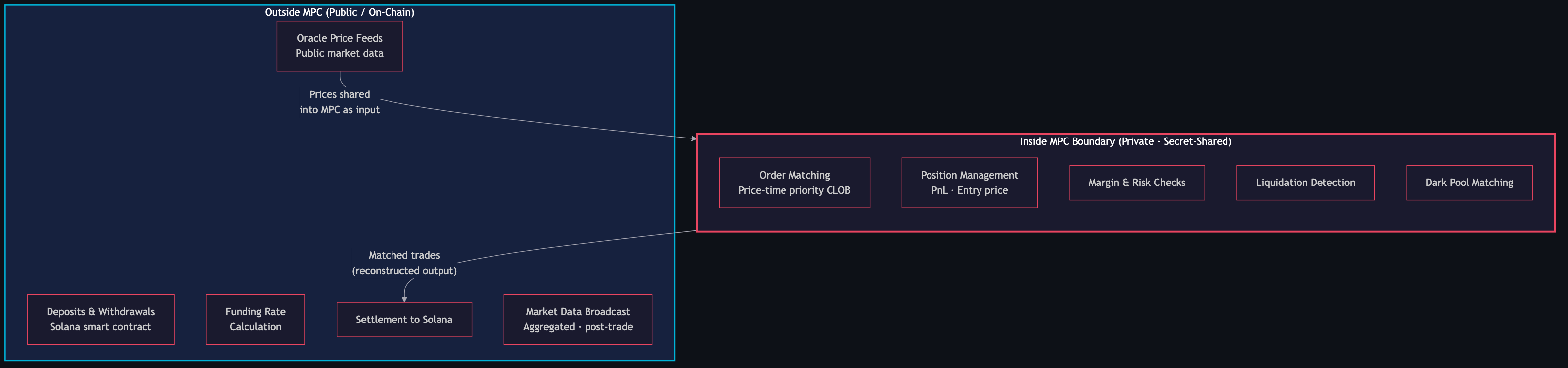Image resolution: width=1568 pixels, height=368 pixels.
Task: Click the Inside MPC Boundary title
Action: (1126, 141)
